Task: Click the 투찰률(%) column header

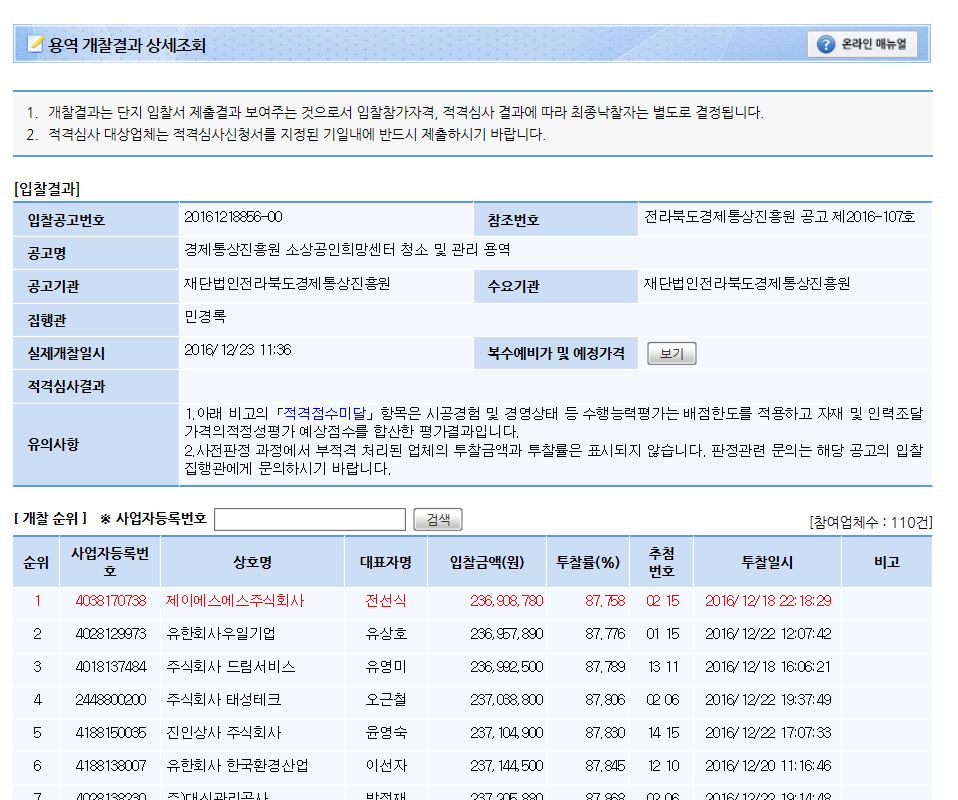Action: click(x=588, y=562)
